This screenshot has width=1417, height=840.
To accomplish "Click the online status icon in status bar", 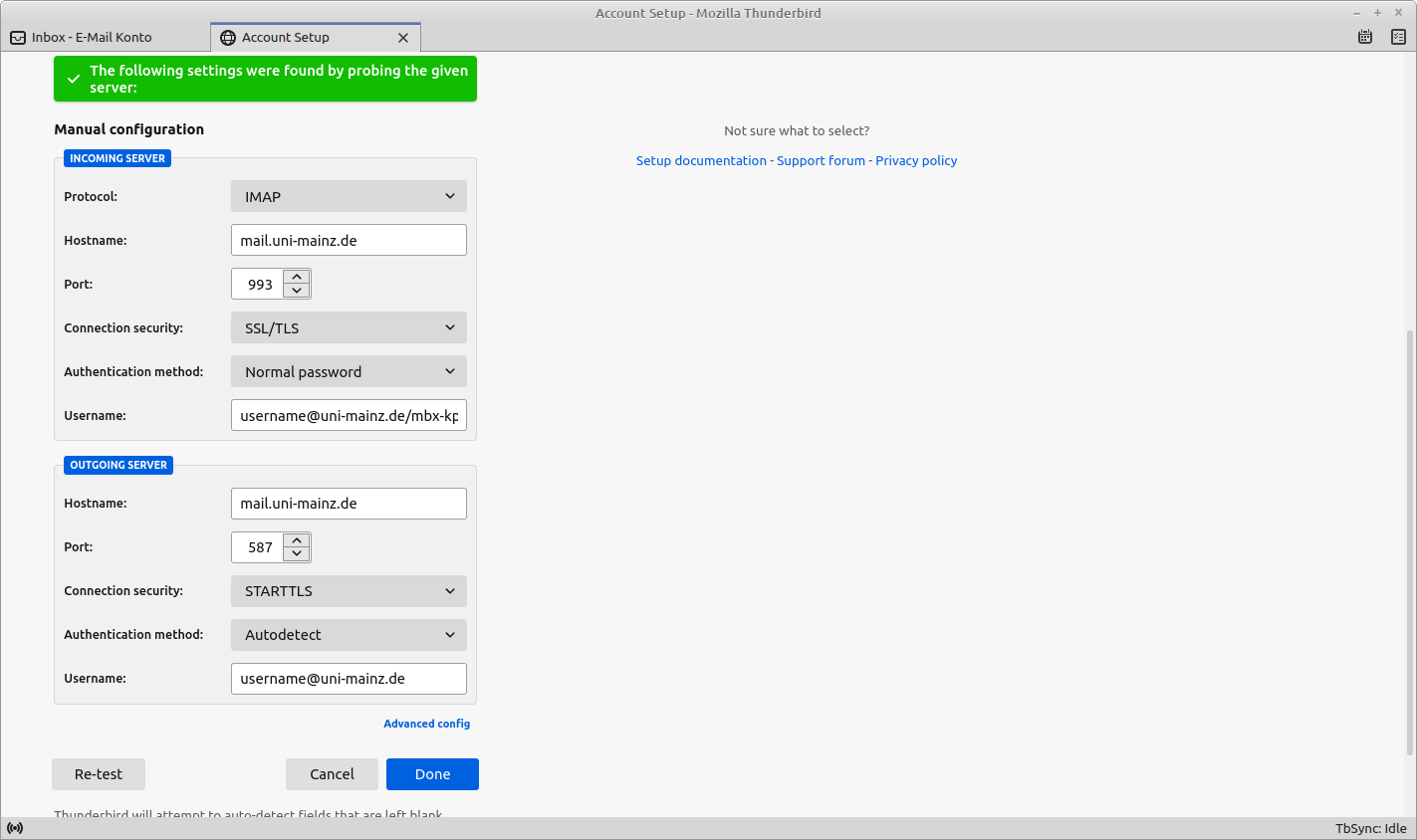I will [x=15, y=828].
